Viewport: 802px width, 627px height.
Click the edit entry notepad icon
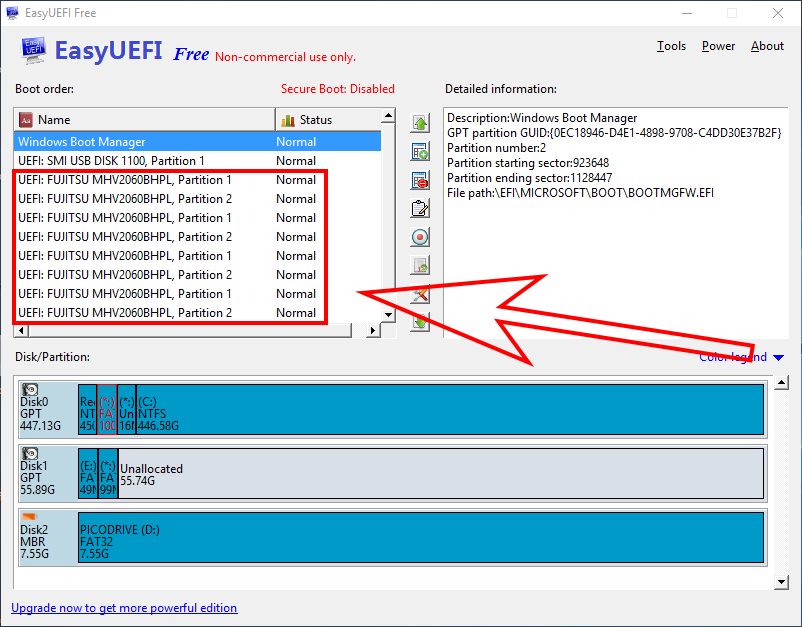(420, 209)
